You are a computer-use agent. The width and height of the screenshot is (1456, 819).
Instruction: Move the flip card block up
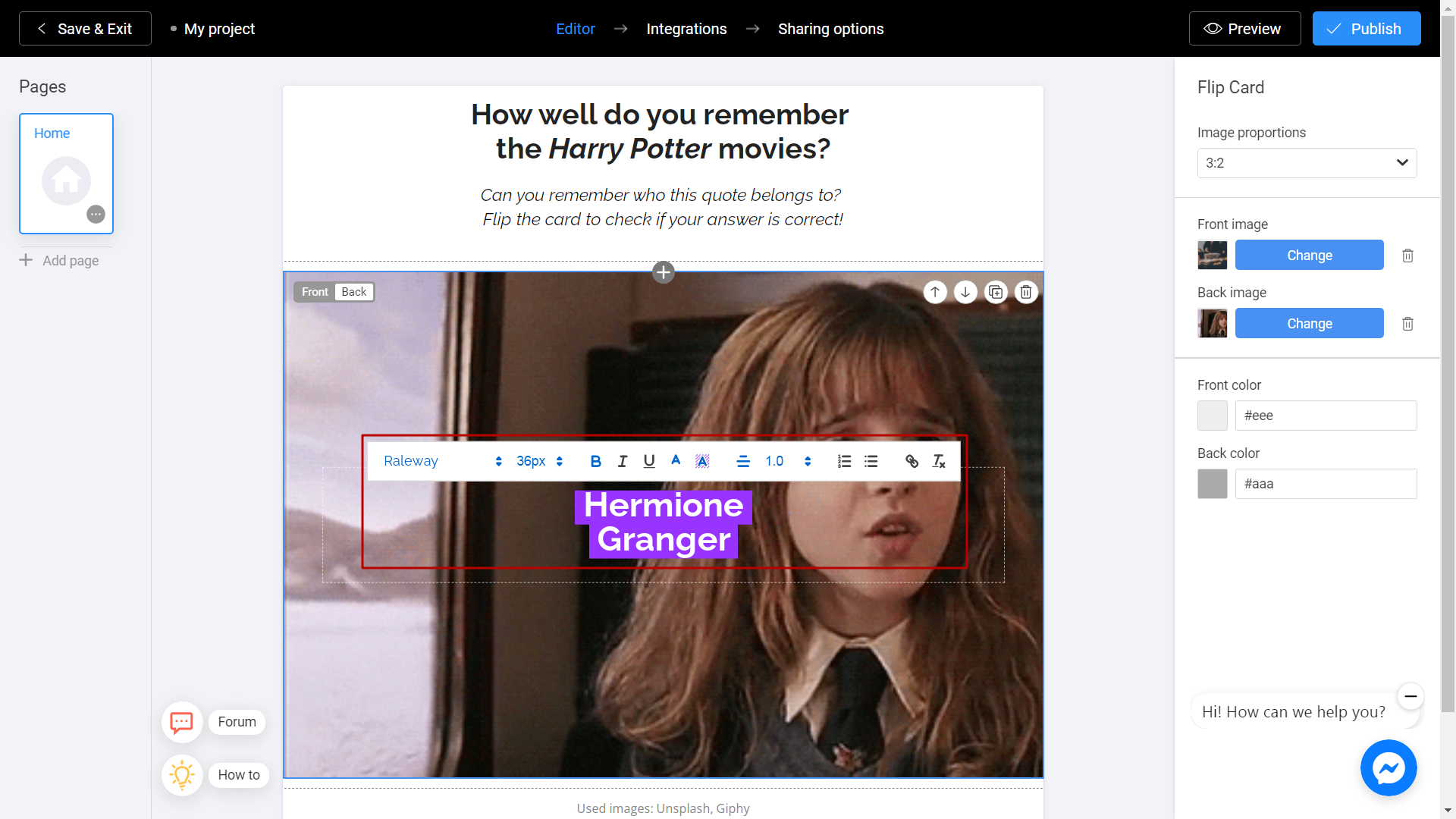click(935, 292)
